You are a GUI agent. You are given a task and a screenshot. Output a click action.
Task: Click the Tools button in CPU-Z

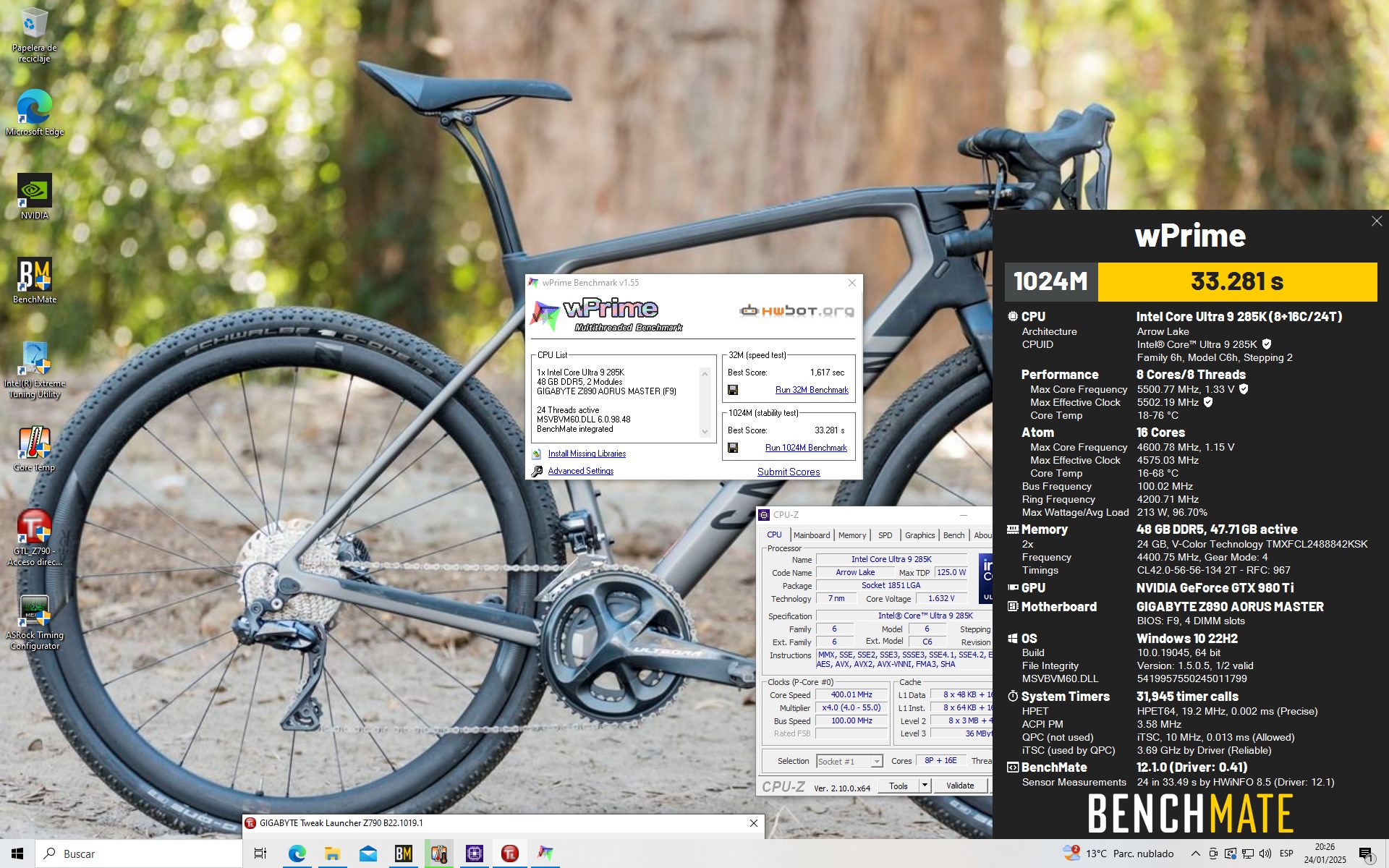click(x=898, y=786)
